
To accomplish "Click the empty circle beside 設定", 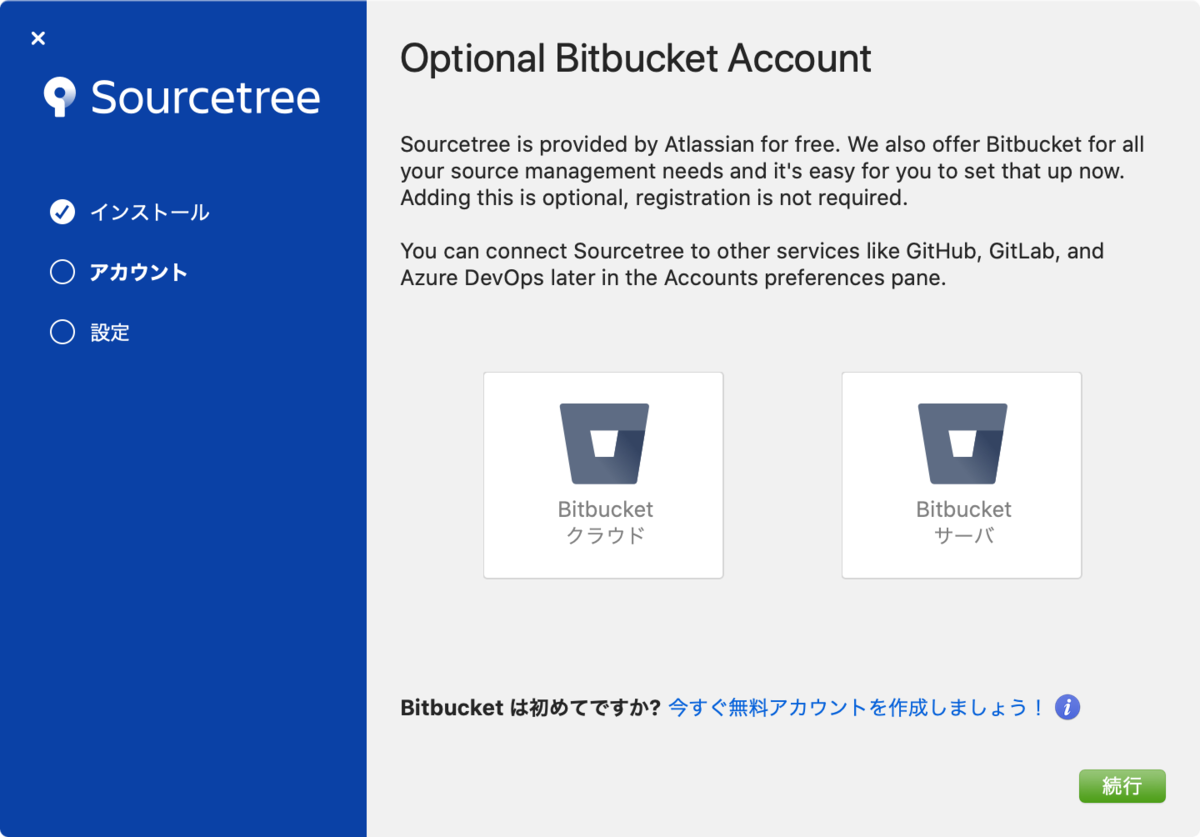I will click(62, 332).
